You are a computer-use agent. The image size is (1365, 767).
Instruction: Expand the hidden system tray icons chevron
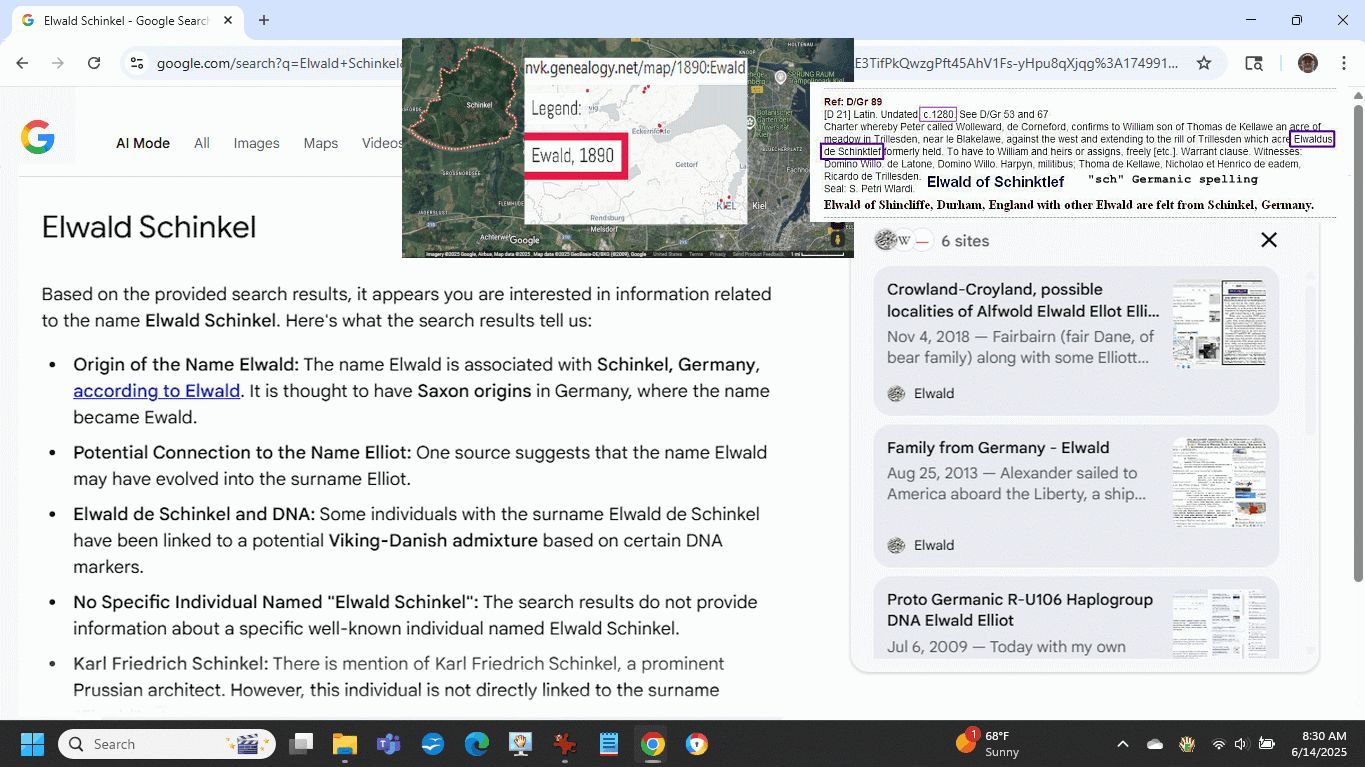click(x=1123, y=744)
